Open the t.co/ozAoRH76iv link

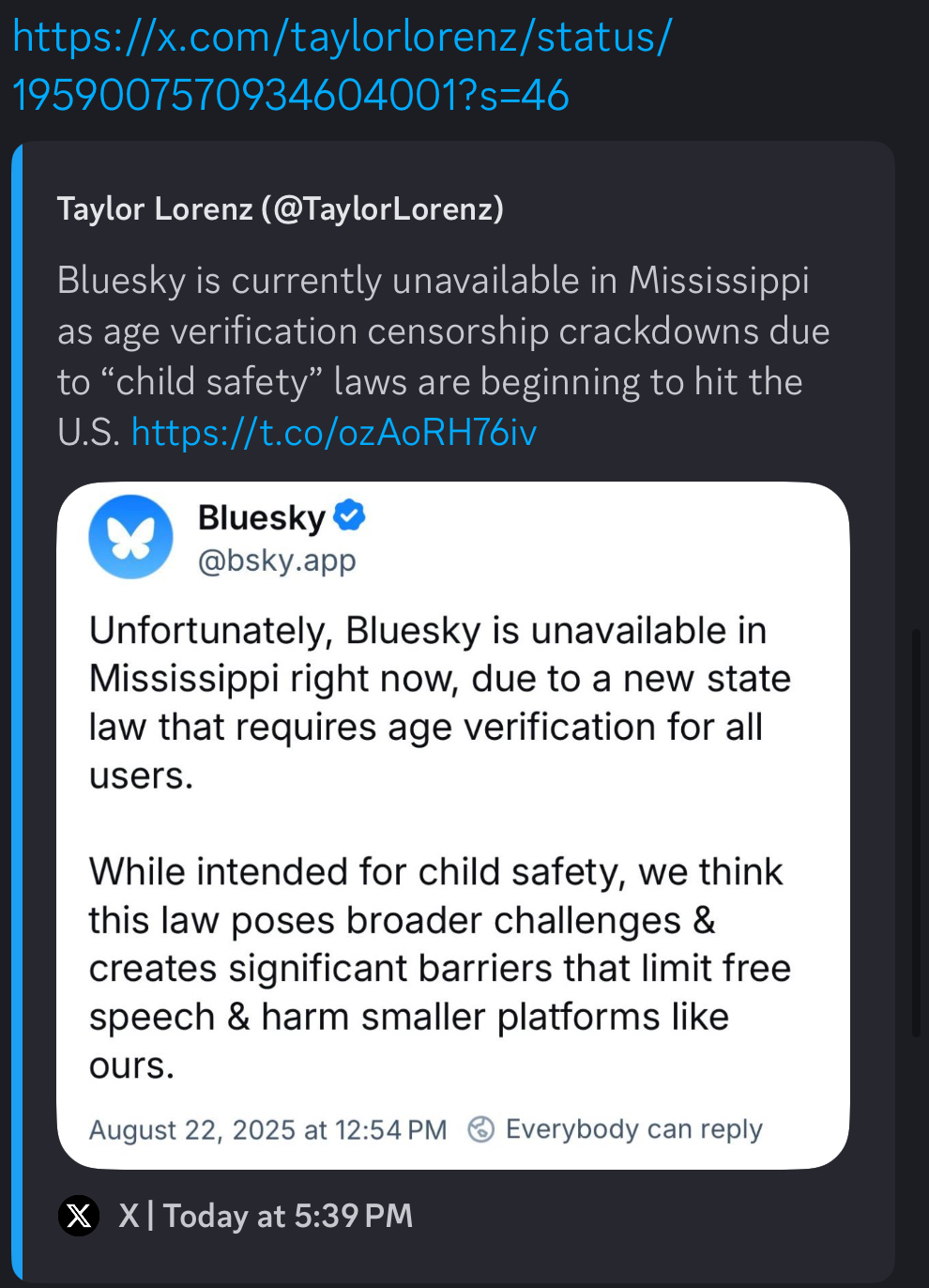334,432
